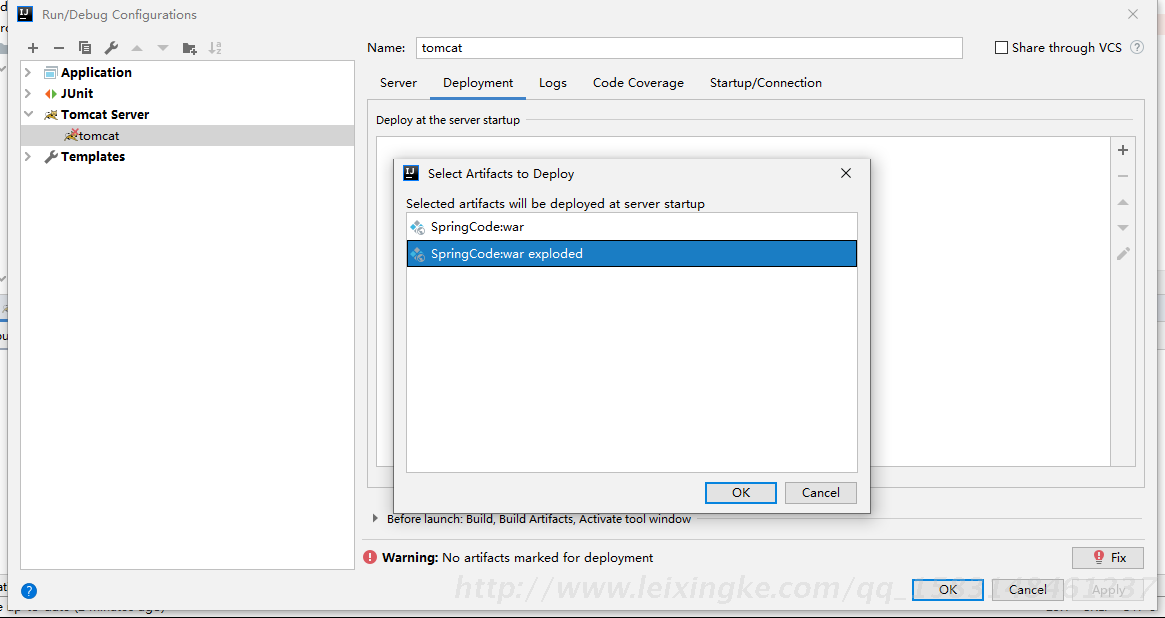Enable Share through VCS checkbox

click(x=1002, y=48)
